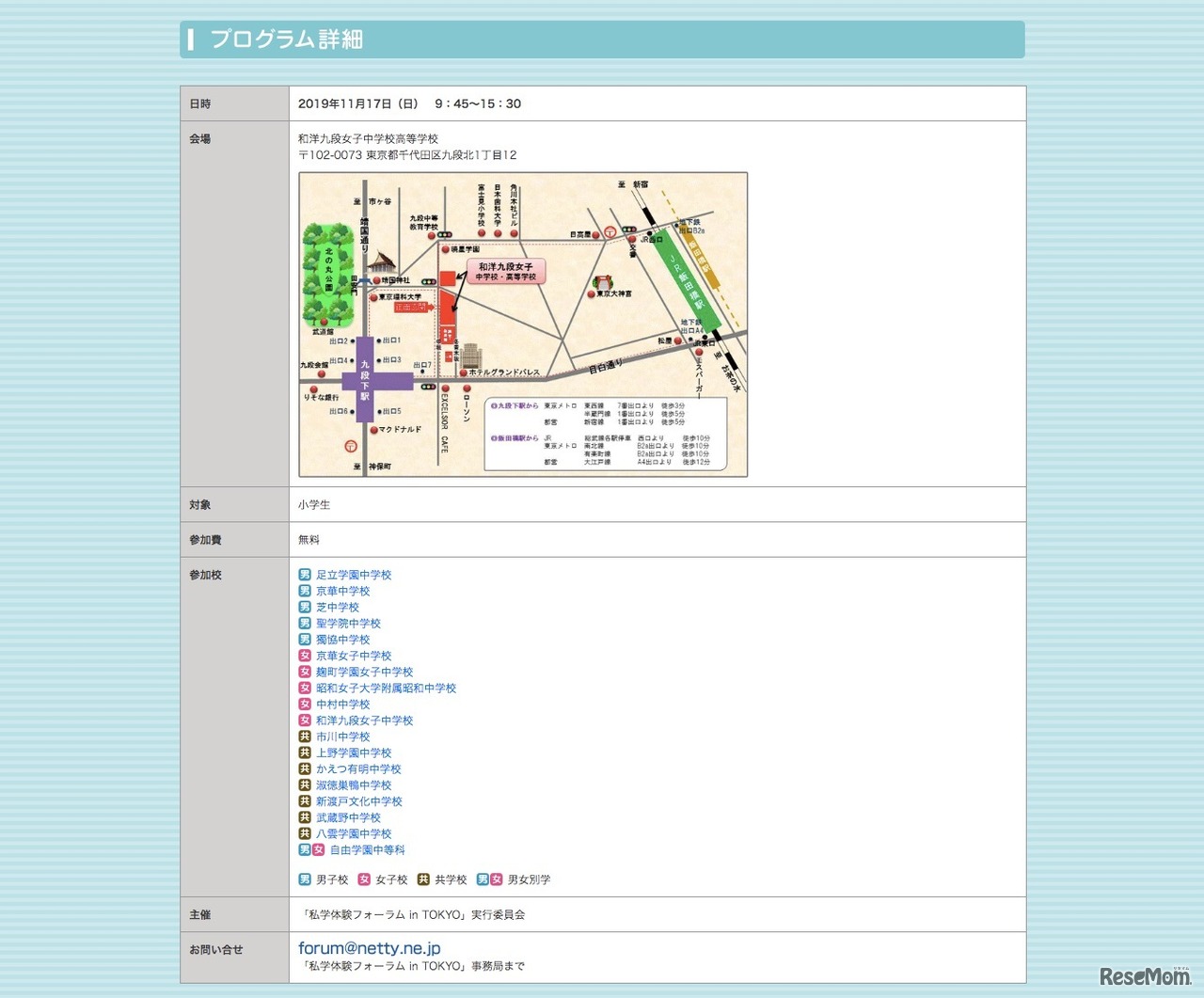The height and width of the screenshot is (998, 1204).
Task: Open the 芝中学校 school link
Action: 338,607
